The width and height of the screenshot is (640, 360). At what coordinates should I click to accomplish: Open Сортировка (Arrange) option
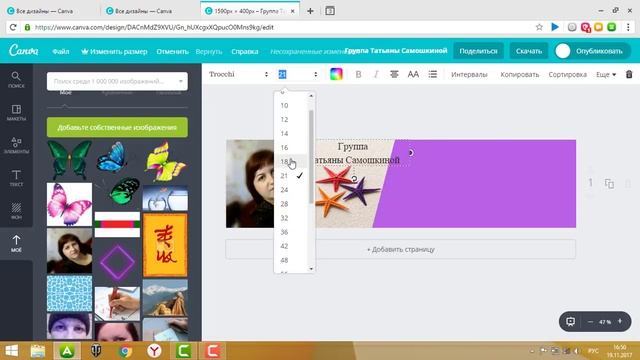(567, 74)
